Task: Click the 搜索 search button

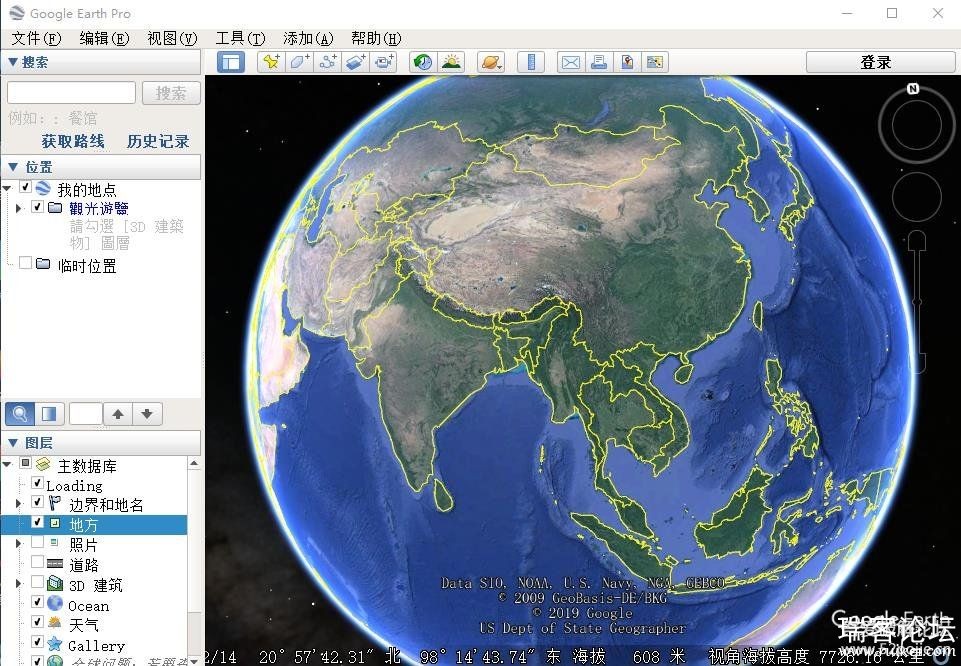Action: pos(171,93)
